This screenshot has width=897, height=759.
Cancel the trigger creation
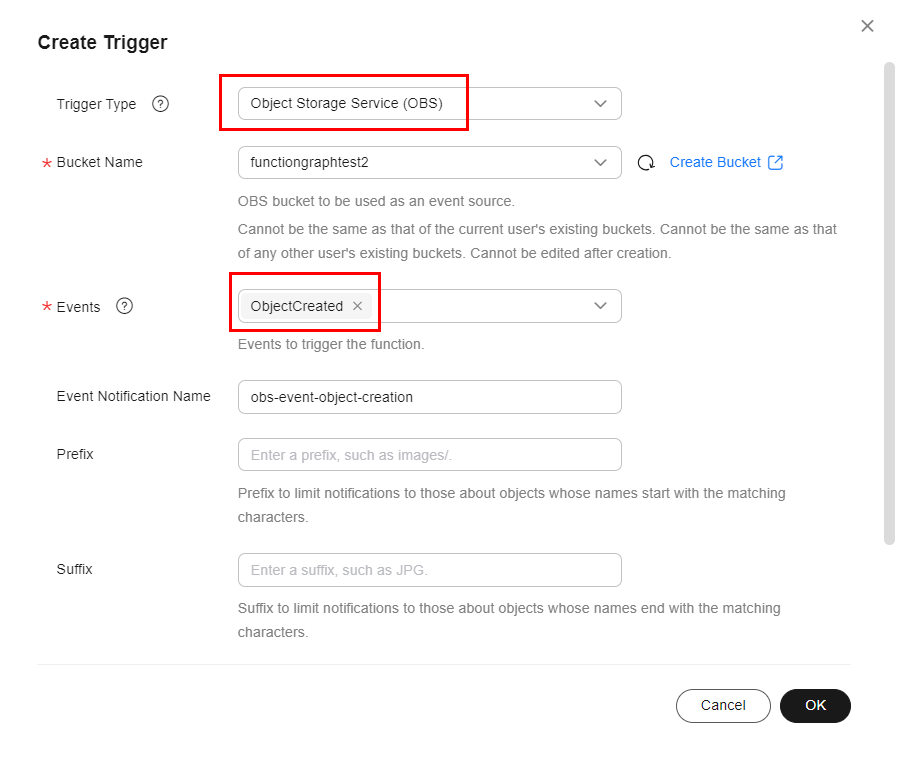(x=723, y=705)
